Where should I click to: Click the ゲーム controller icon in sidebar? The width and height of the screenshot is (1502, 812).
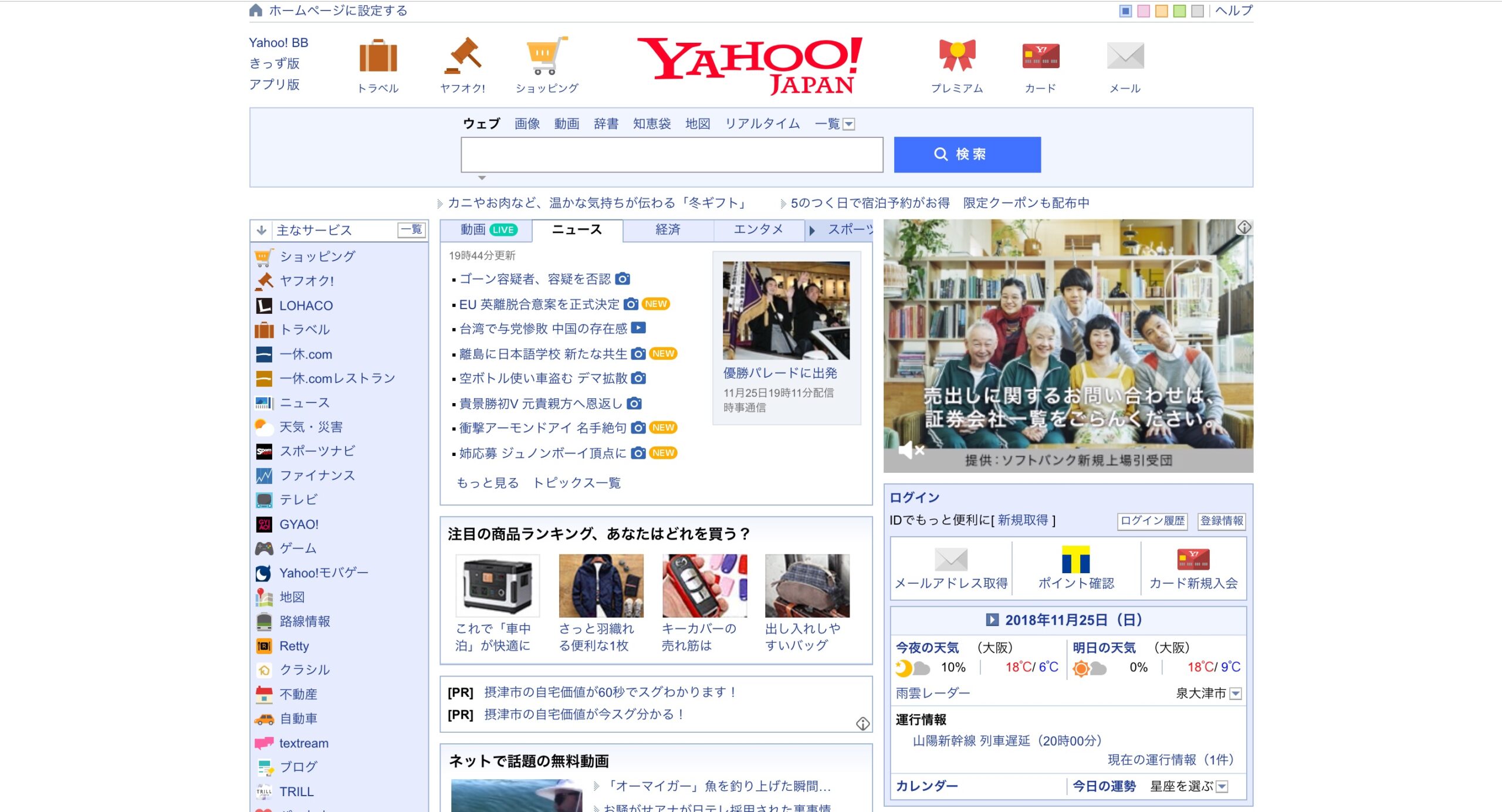pos(264,549)
